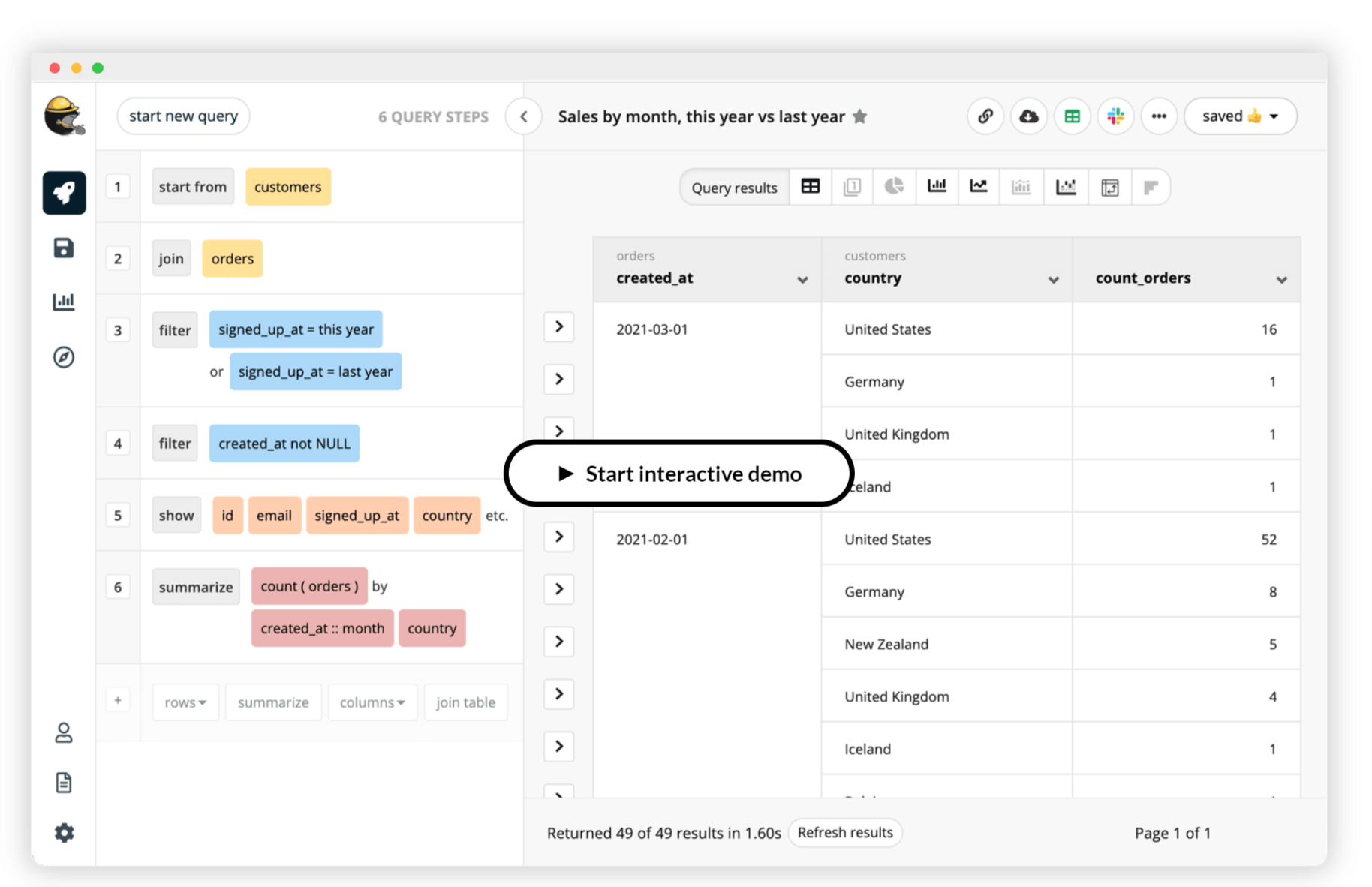Open saved queries via floppy disk icon

tap(64, 248)
